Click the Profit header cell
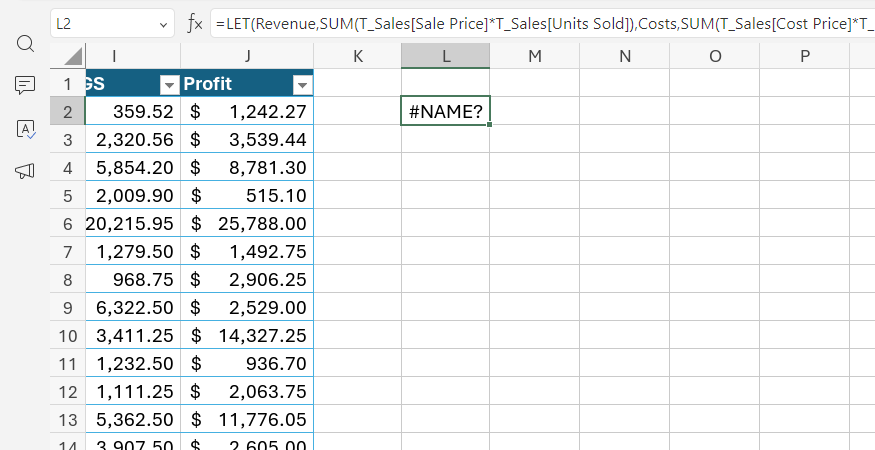Screen dimensions: 875x450 [247, 84]
